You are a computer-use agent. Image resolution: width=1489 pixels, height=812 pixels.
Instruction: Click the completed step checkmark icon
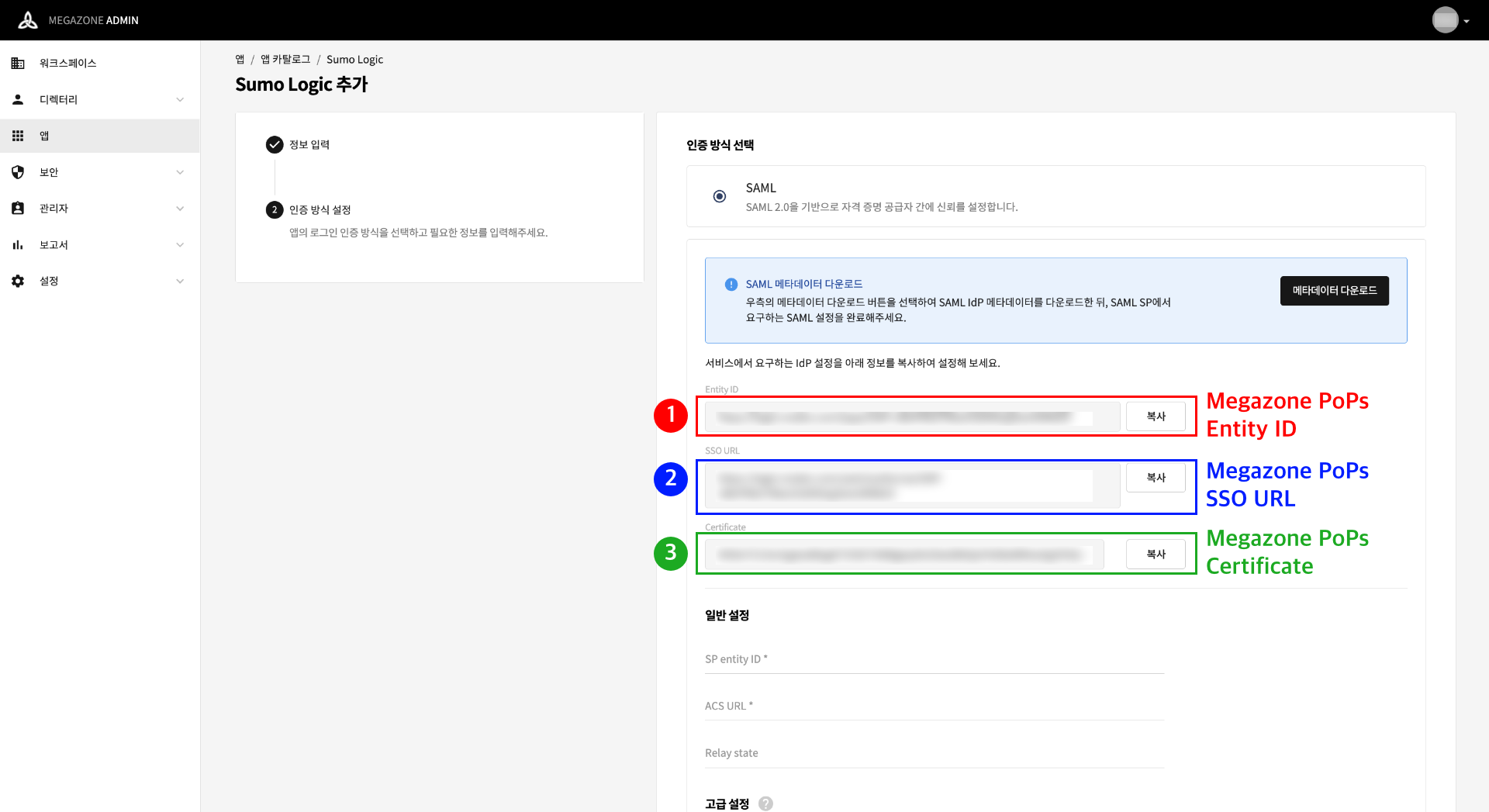[x=275, y=144]
